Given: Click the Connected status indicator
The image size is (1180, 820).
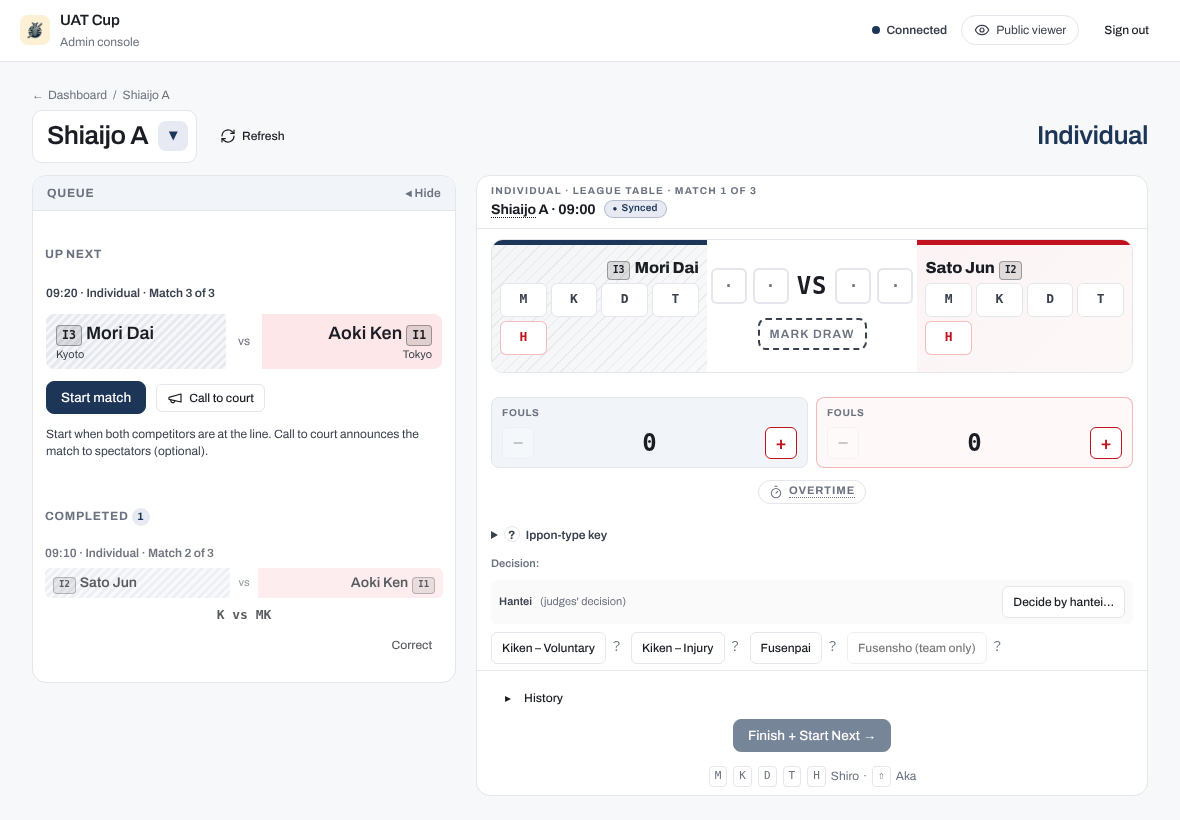Looking at the screenshot, I should click(x=909, y=30).
